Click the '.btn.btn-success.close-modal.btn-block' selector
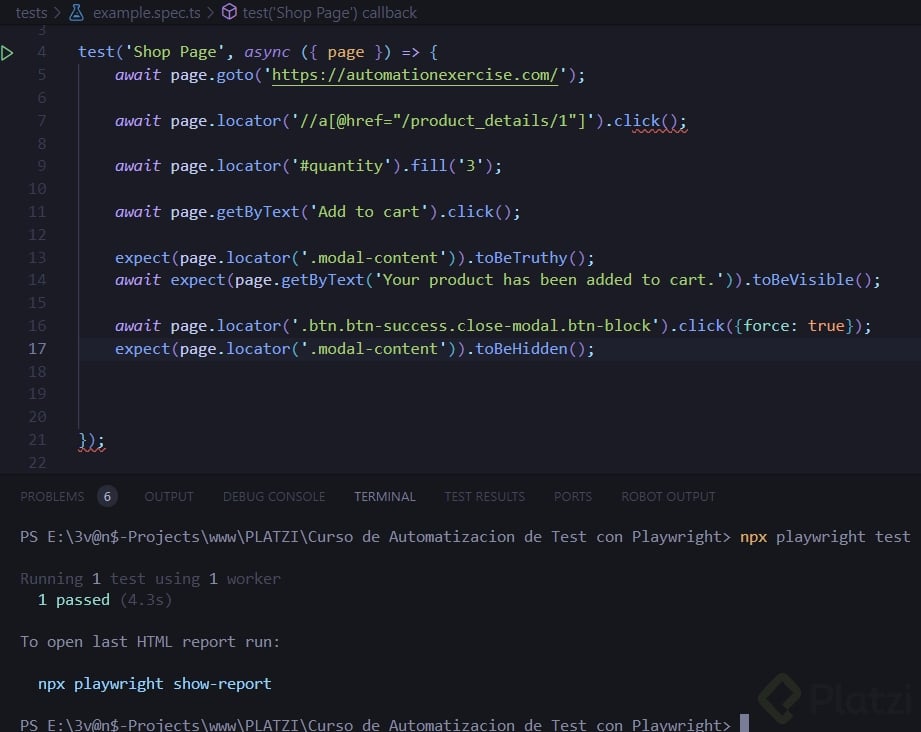Image resolution: width=921 pixels, height=732 pixels. coord(475,326)
